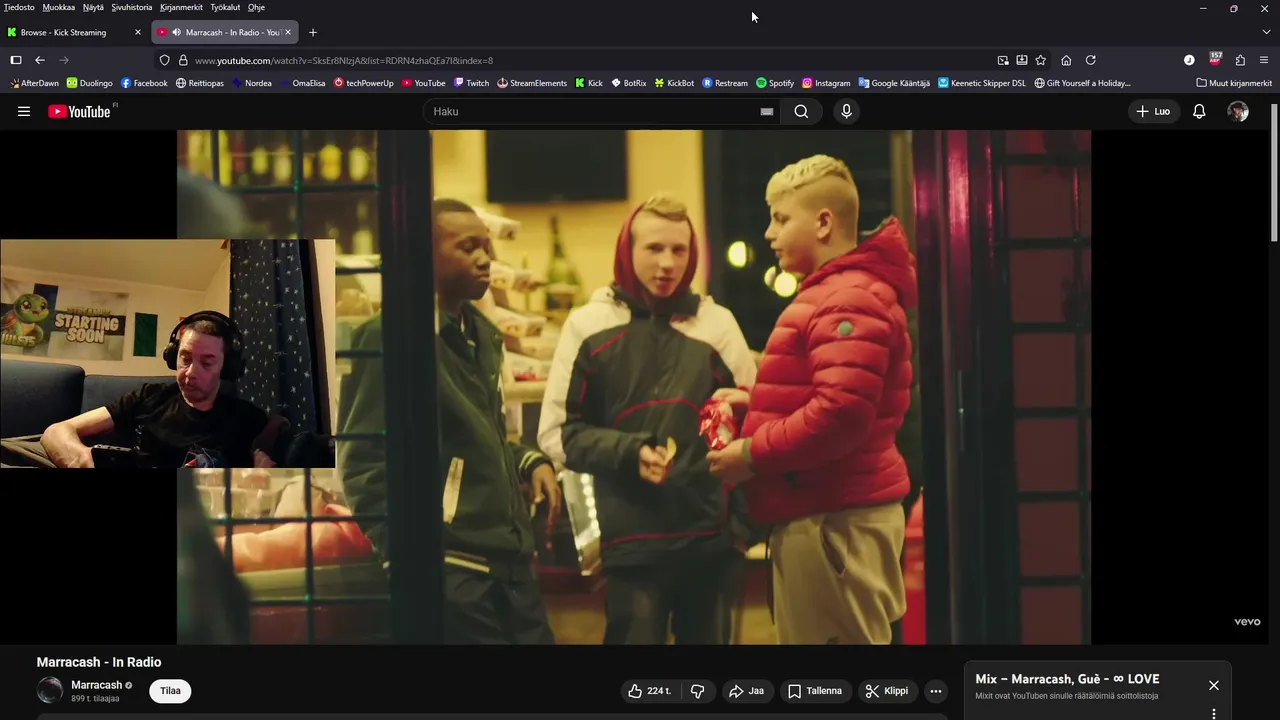Start voice search with the microphone
The image size is (1280, 720).
point(846,111)
